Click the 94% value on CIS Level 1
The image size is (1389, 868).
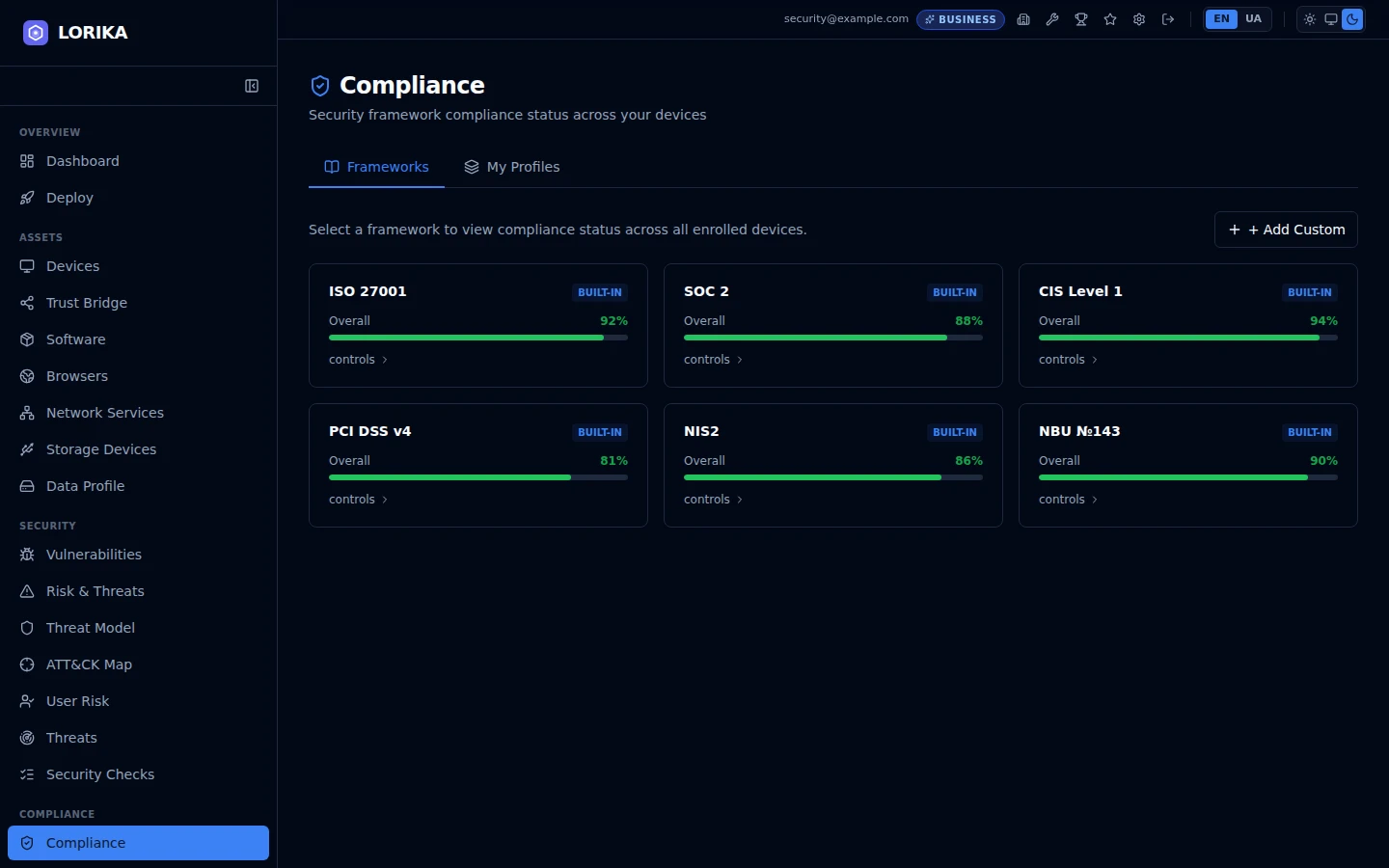(1323, 321)
